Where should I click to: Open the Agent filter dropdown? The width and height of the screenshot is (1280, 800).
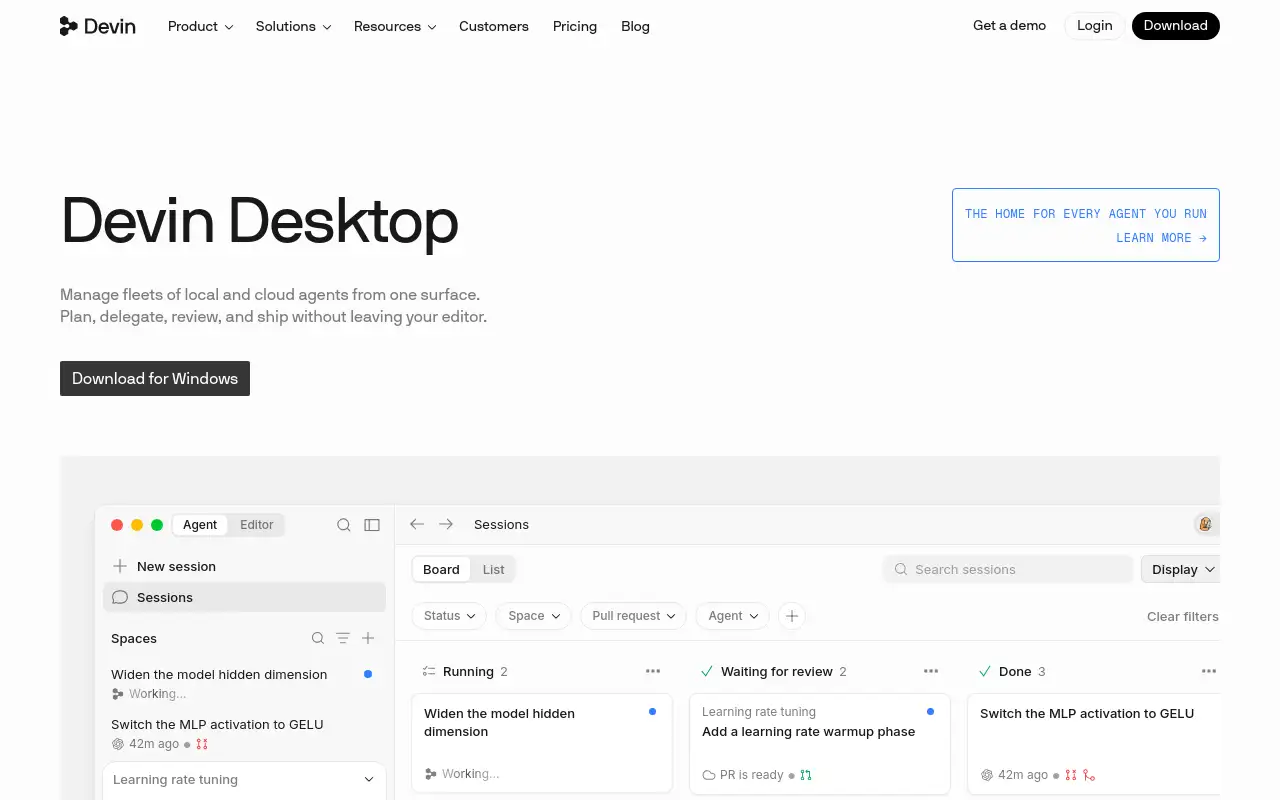point(733,616)
